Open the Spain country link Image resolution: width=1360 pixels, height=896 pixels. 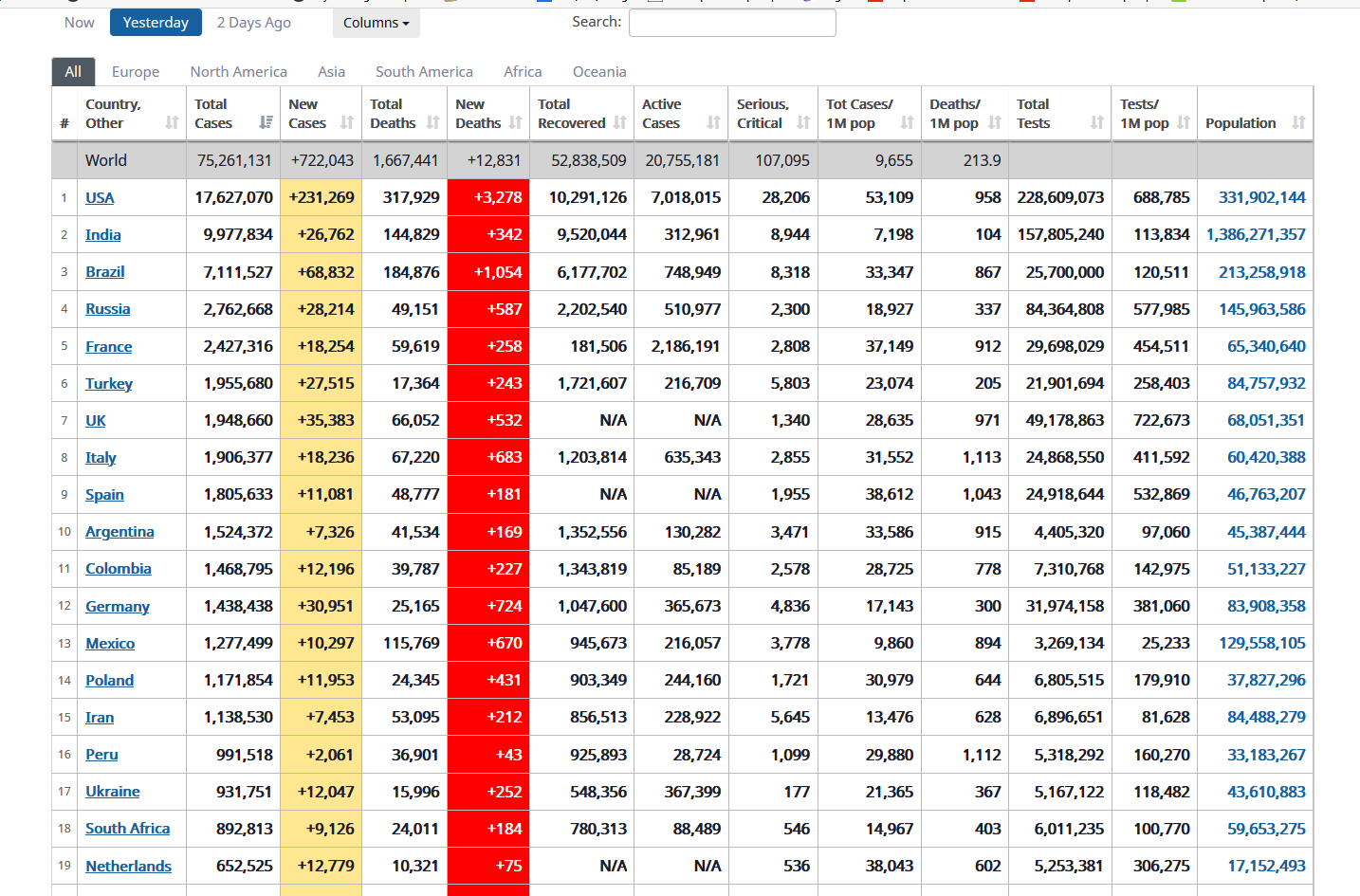(104, 495)
